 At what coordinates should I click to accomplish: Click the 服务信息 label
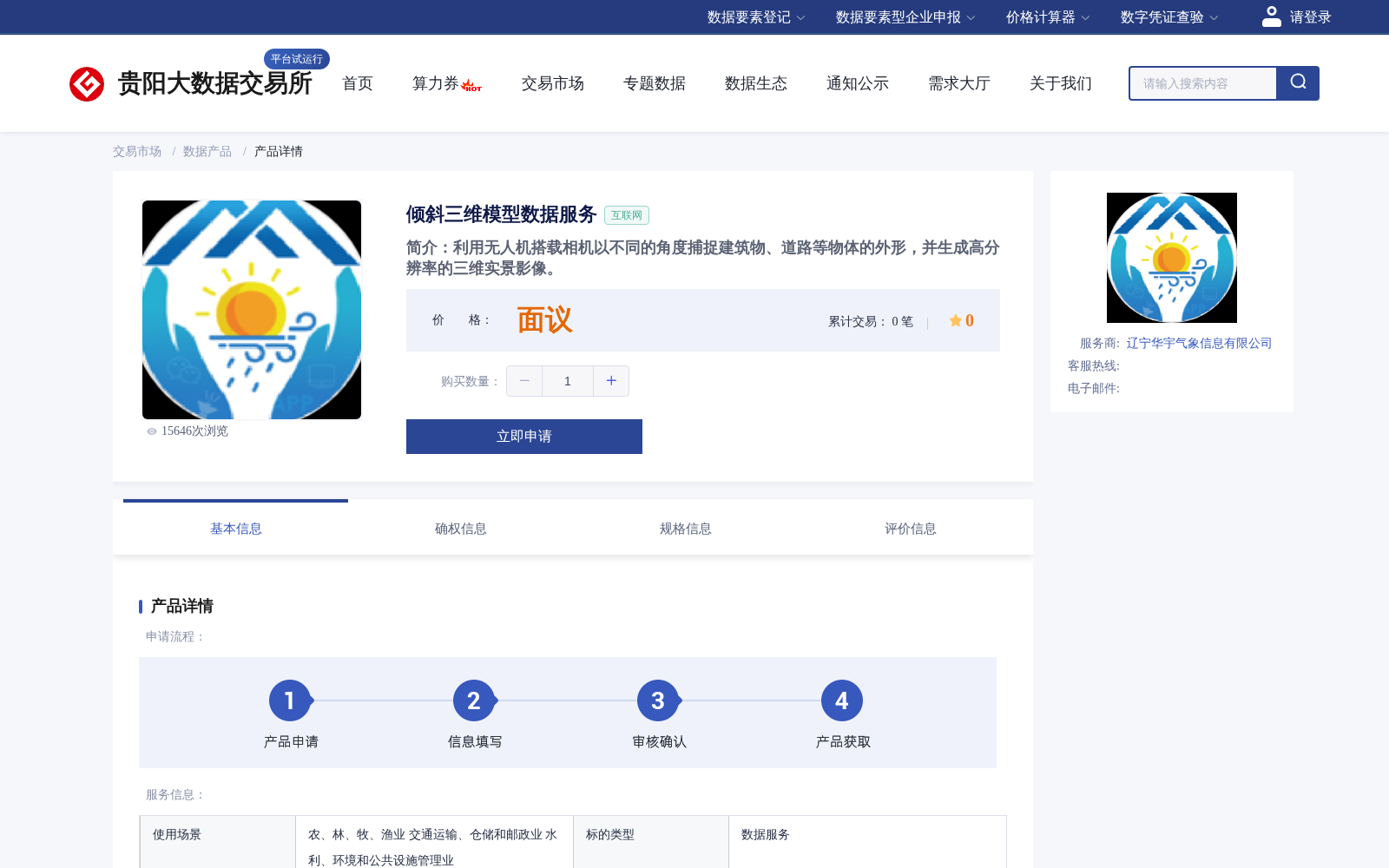(x=175, y=794)
